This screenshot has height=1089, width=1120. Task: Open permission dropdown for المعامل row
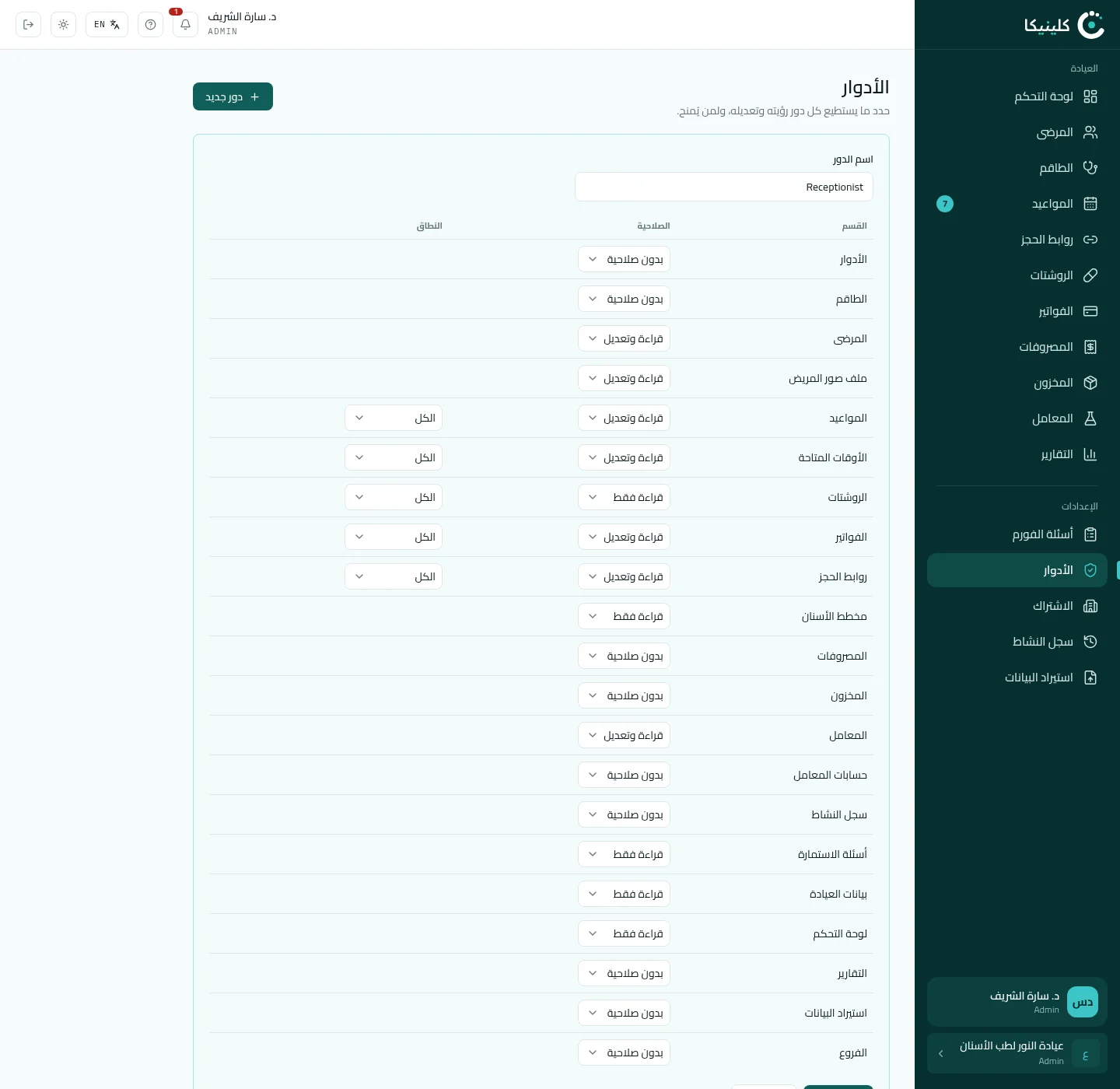[624, 735]
